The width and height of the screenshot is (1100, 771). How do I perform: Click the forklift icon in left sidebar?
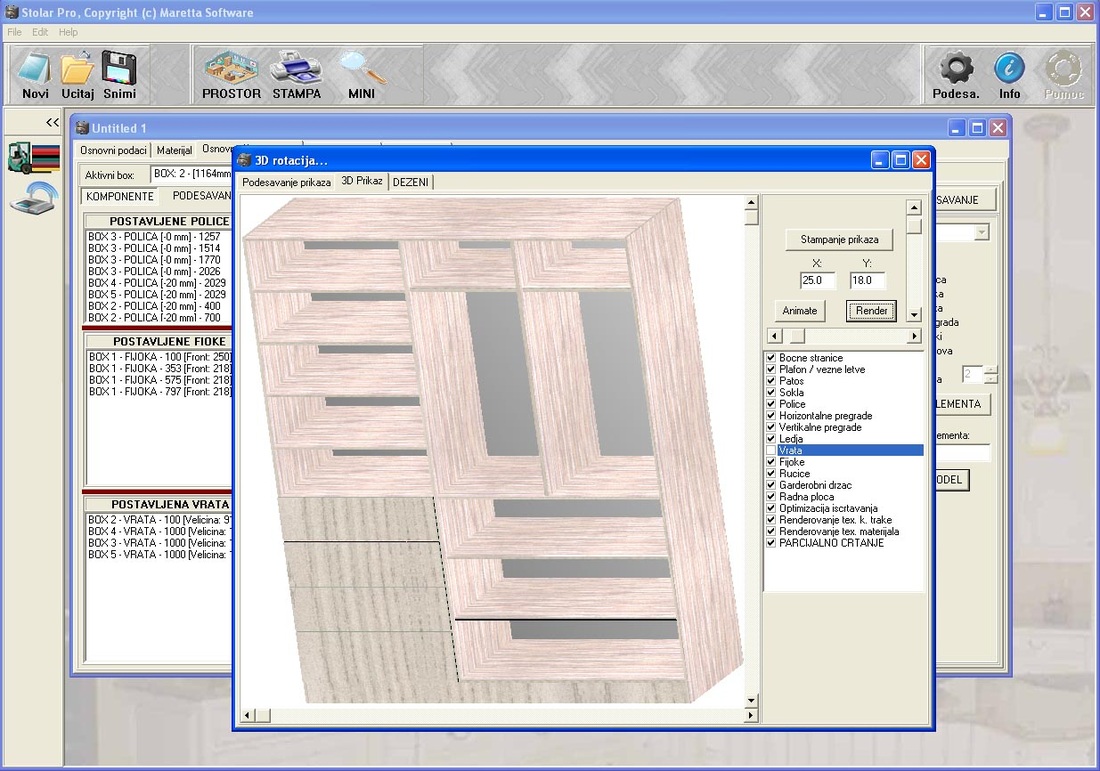(34, 158)
